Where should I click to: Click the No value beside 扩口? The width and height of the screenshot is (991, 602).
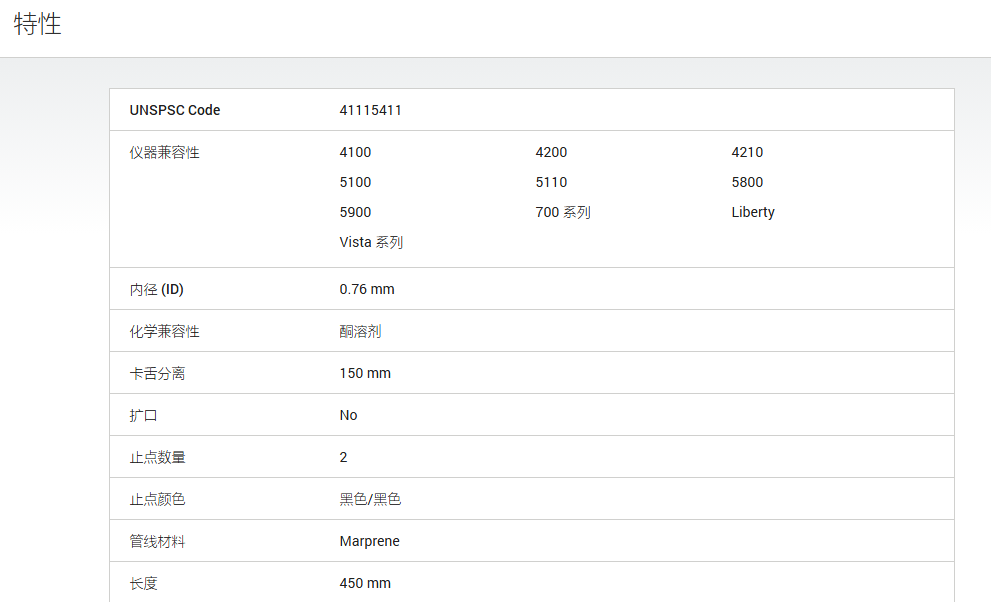(x=348, y=415)
